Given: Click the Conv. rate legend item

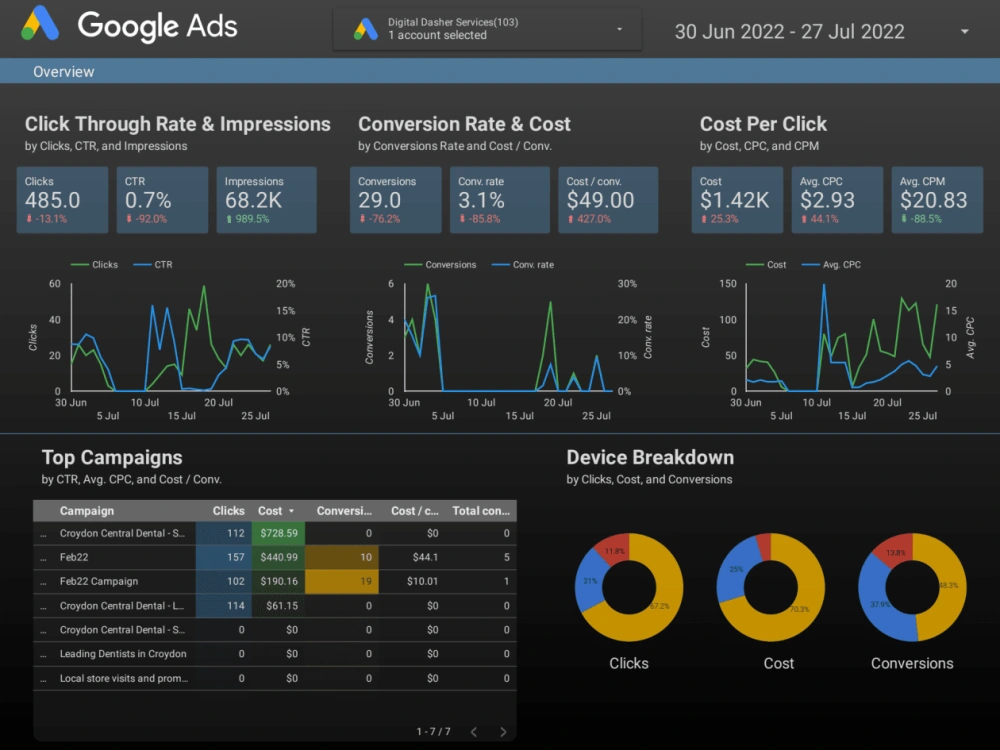Looking at the screenshot, I should (x=523, y=265).
